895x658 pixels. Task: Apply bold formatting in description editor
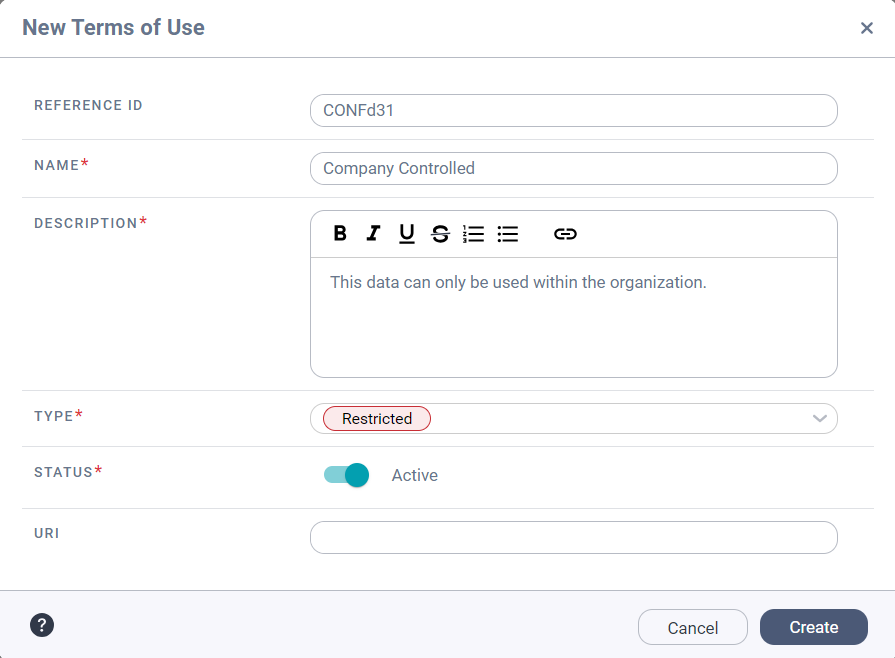coord(340,233)
